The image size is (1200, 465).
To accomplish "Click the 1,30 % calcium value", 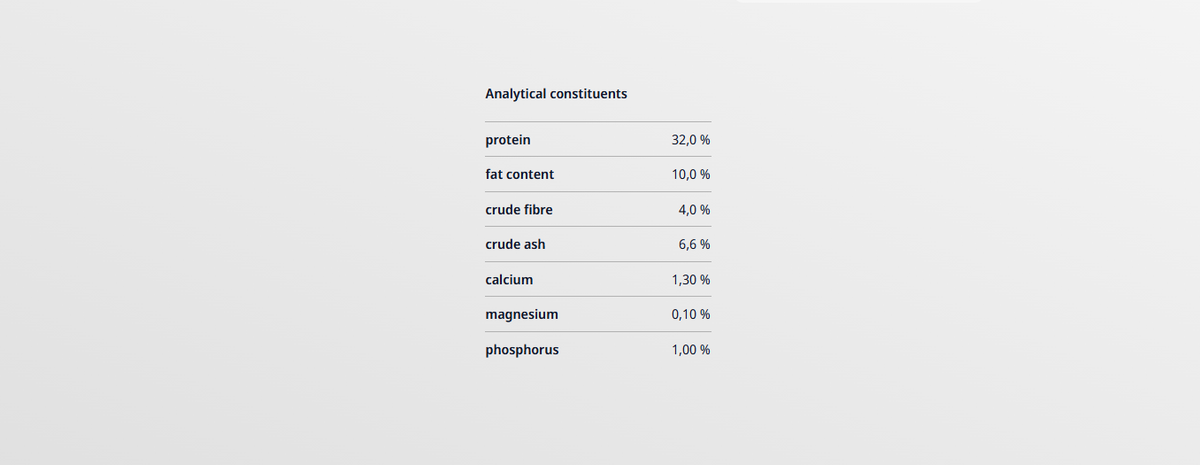I will coord(691,280).
